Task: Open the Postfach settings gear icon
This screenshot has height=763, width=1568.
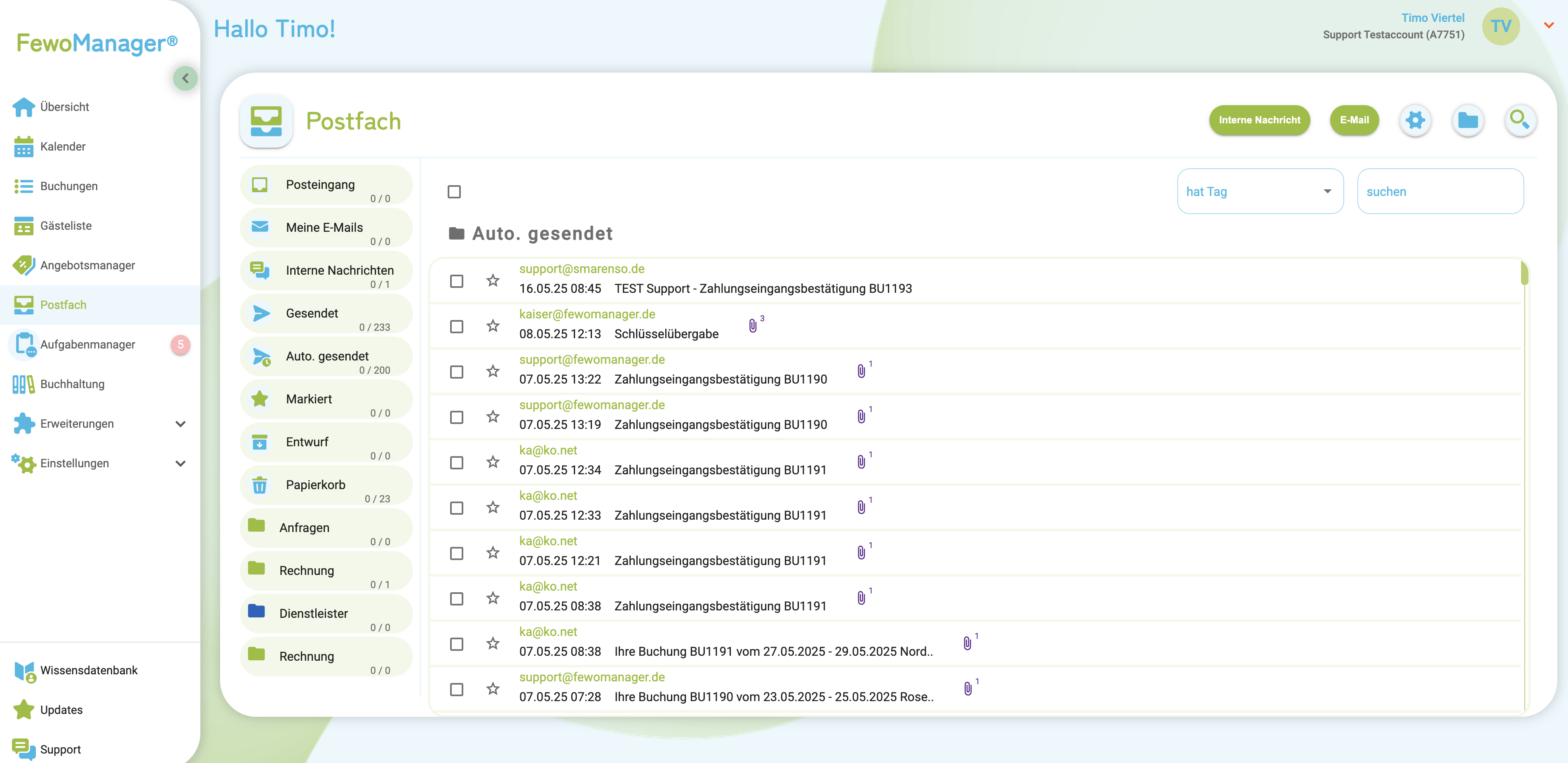Action: click(1416, 120)
